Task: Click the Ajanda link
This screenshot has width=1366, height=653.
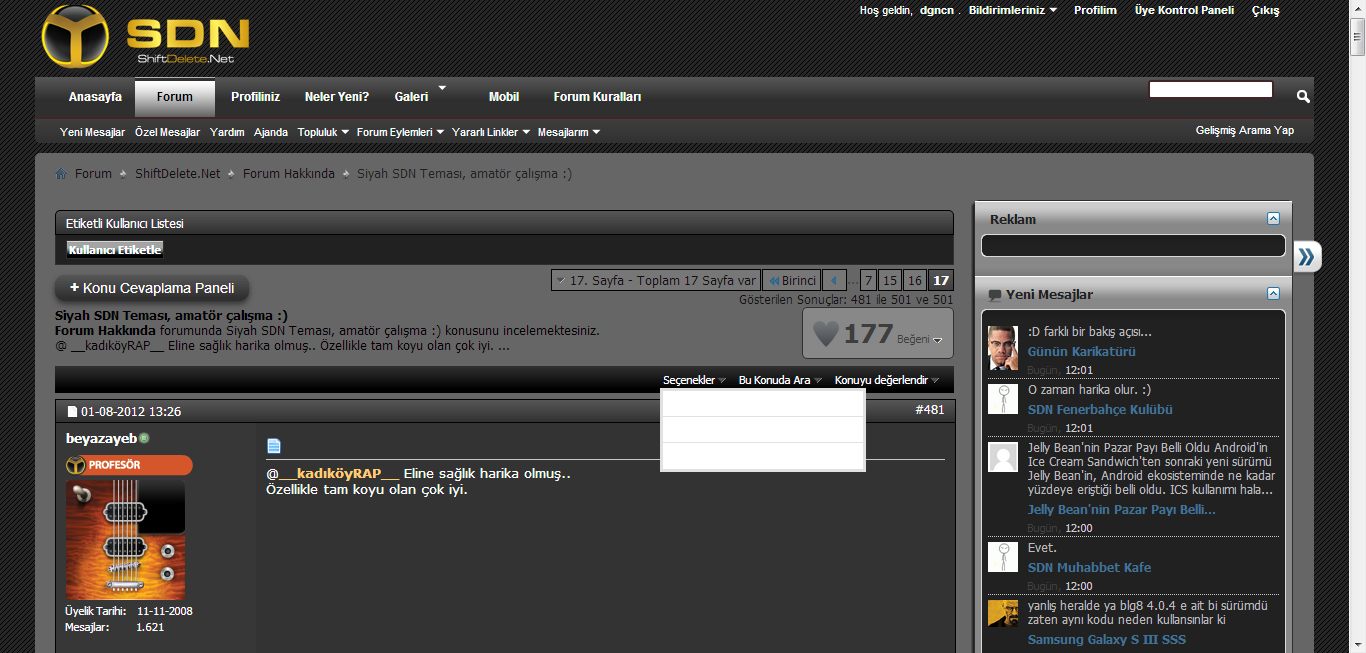Action: click(271, 132)
